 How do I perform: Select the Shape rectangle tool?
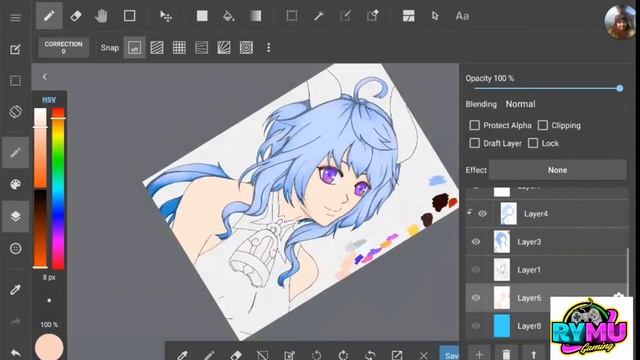click(129, 16)
